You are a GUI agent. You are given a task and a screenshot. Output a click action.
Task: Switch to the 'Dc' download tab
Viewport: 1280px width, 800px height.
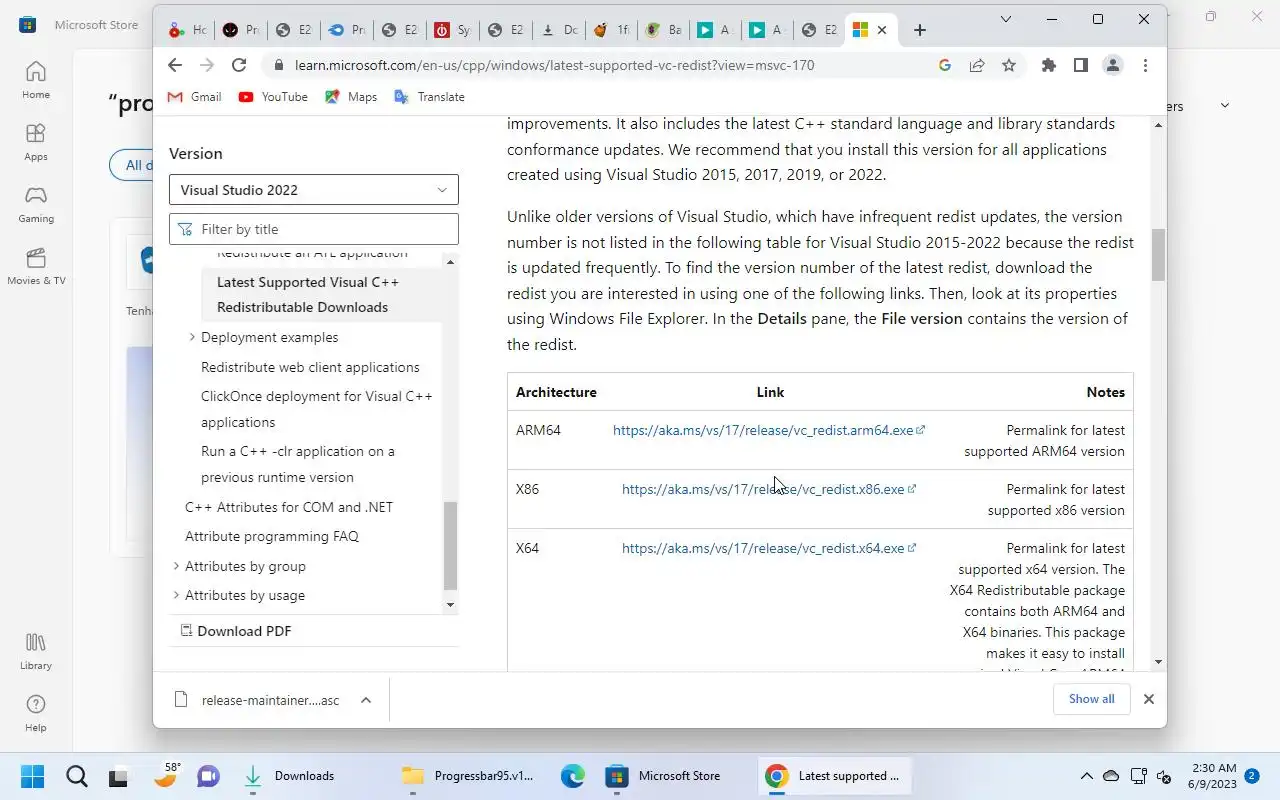559,30
